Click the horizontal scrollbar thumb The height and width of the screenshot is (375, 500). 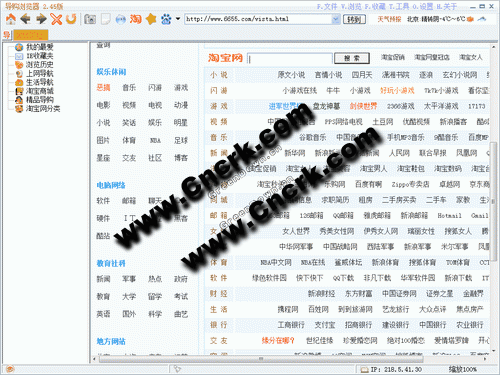[261, 359]
